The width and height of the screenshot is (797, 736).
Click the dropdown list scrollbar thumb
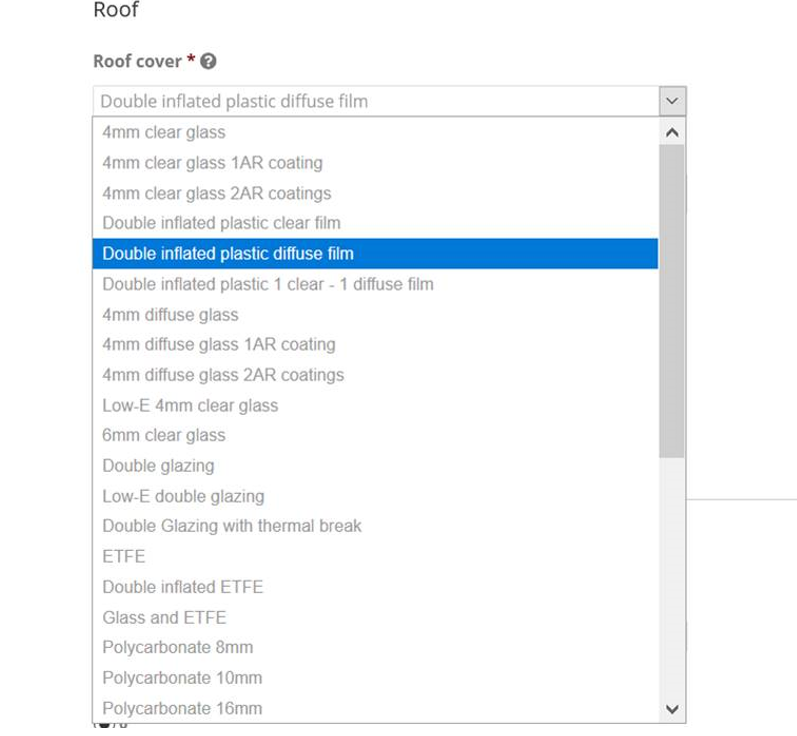tap(672, 301)
